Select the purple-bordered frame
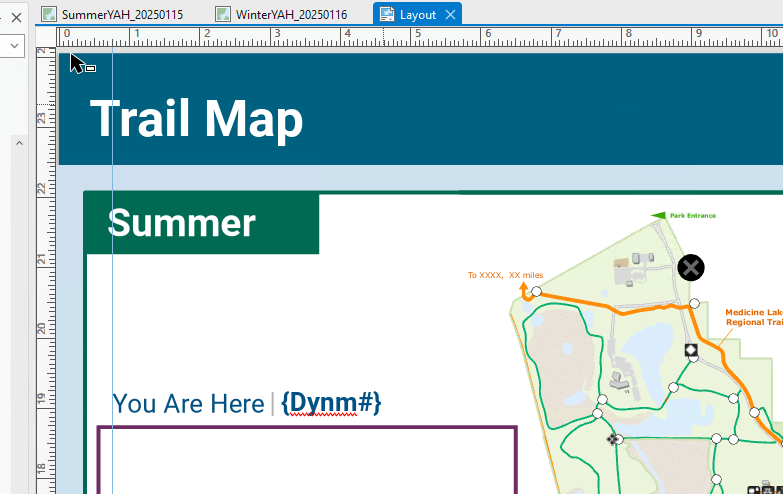This screenshot has width=783, height=494. click(x=307, y=460)
